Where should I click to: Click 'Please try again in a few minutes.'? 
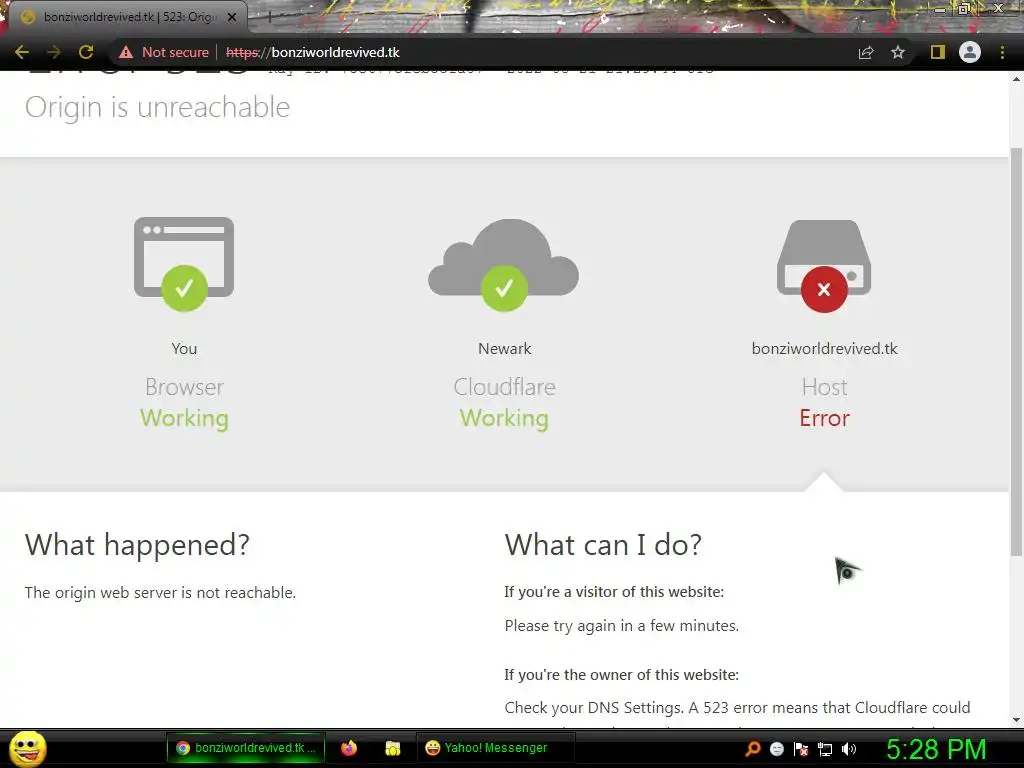pyautogui.click(x=622, y=626)
